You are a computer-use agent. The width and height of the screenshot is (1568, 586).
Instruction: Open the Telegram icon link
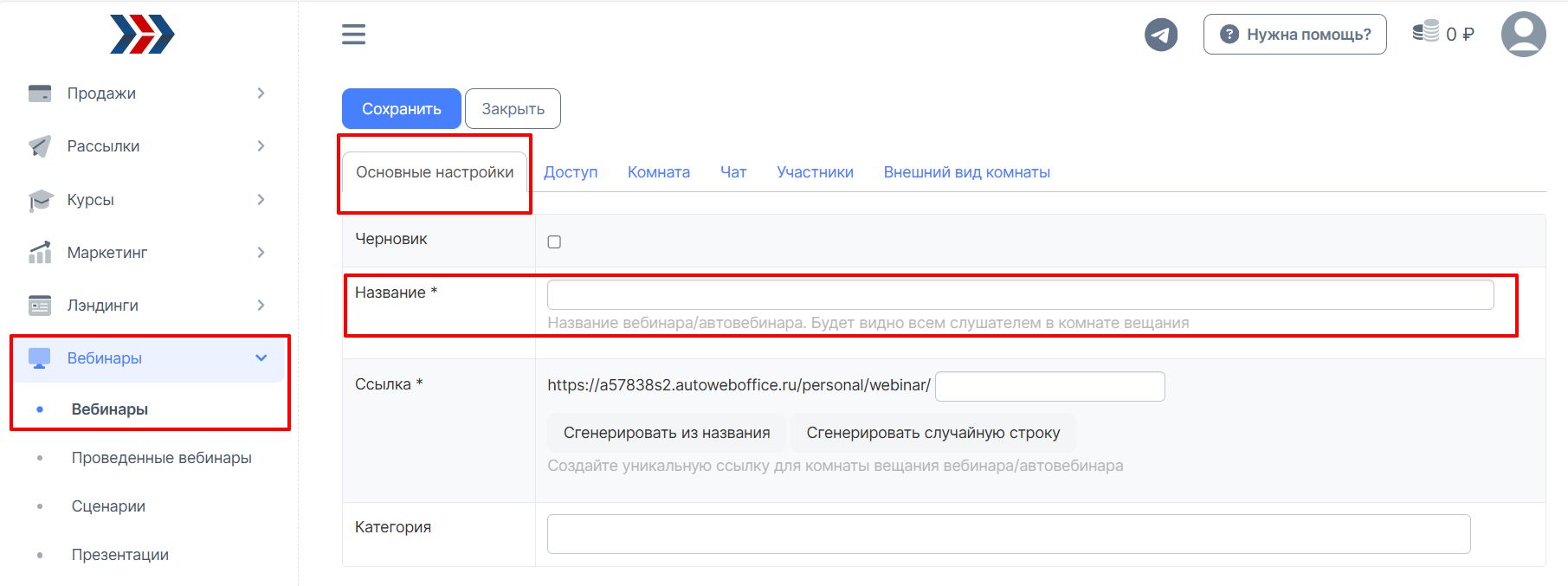click(1161, 35)
